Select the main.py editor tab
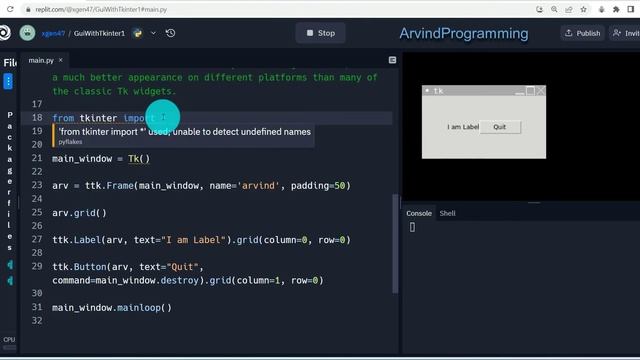Screen dimensions: 640x360 [x=41, y=60]
